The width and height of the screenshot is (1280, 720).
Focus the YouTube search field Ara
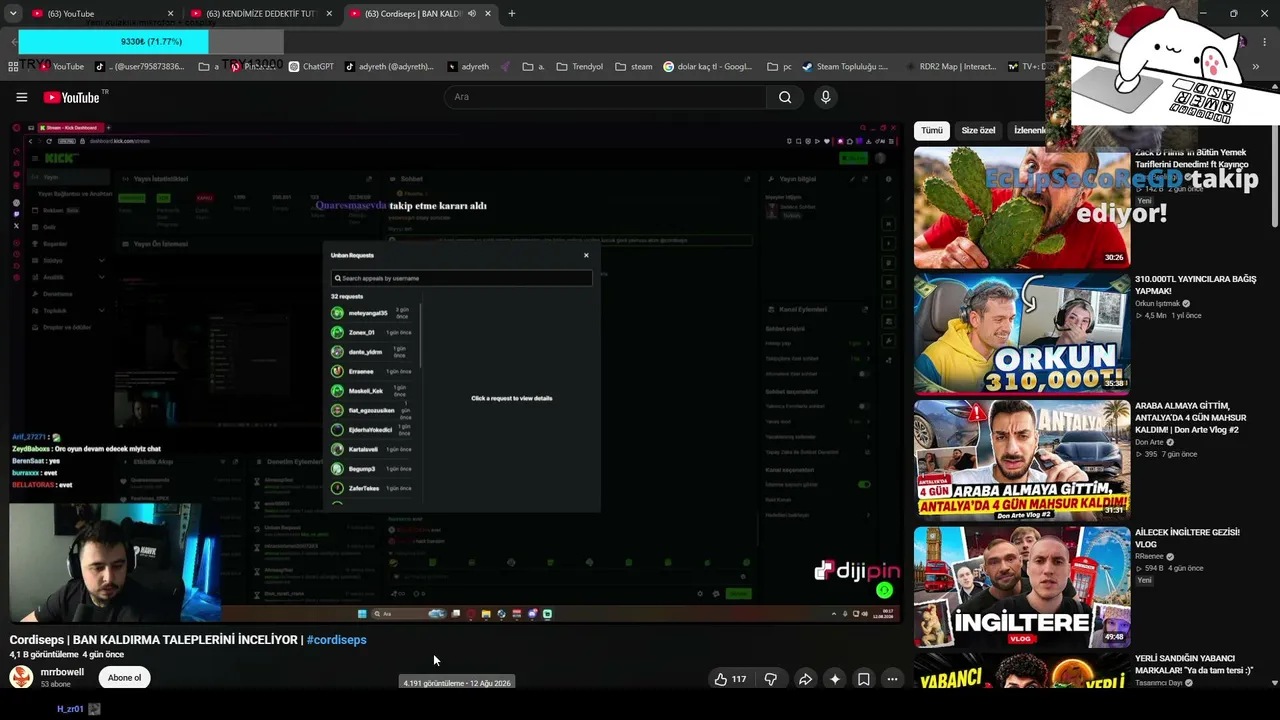coord(605,97)
